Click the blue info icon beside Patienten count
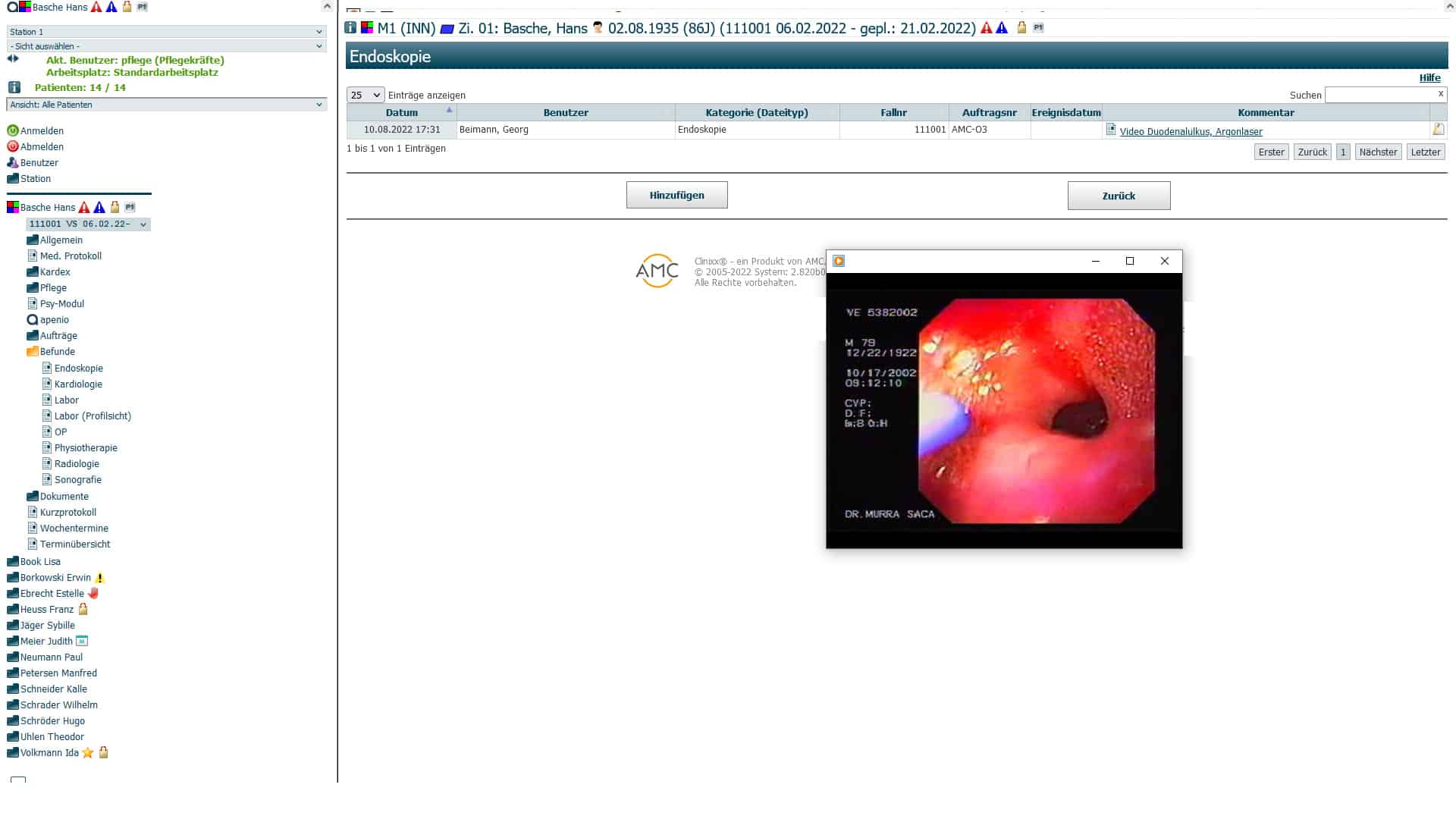The image size is (1456, 819). (x=14, y=87)
